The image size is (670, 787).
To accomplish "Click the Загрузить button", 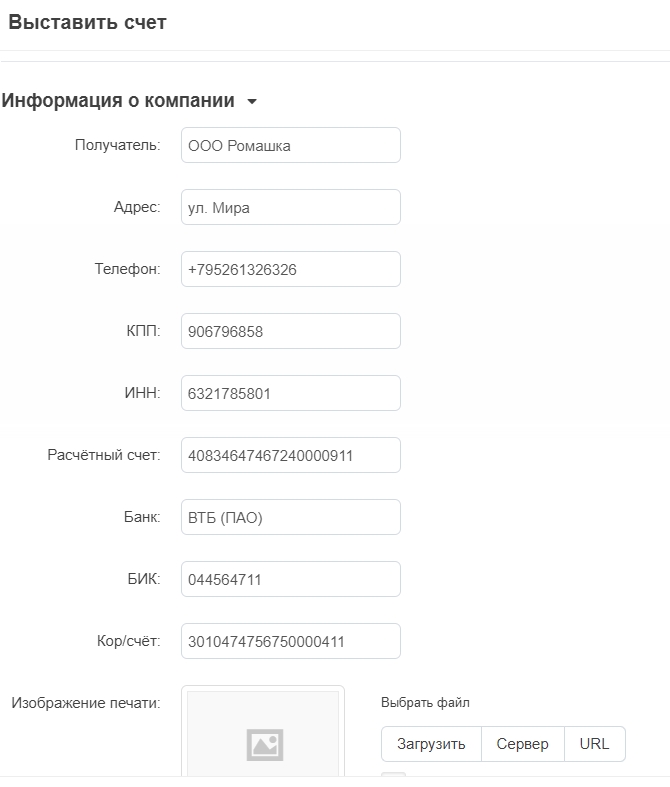I will 431,744.
